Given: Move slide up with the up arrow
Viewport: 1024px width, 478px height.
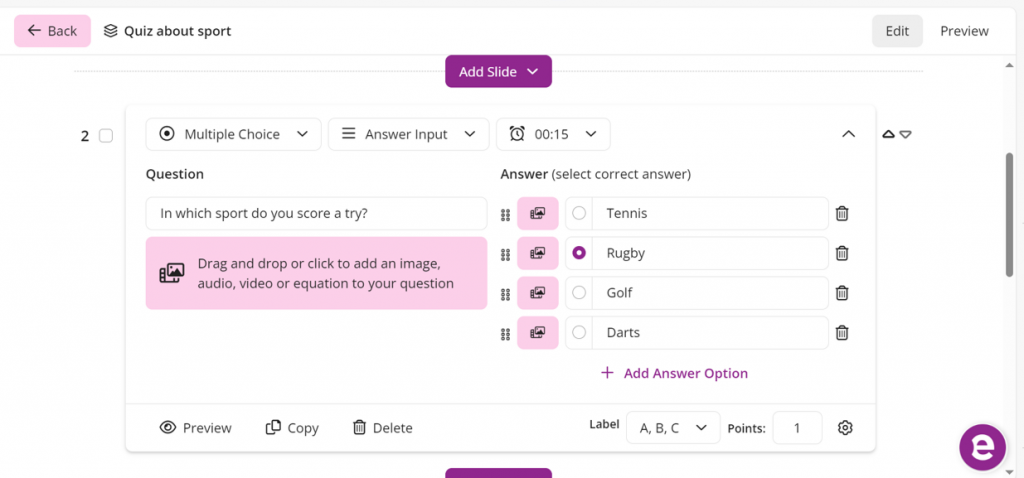Looking at the screenshot, I should tap(887, 135).
